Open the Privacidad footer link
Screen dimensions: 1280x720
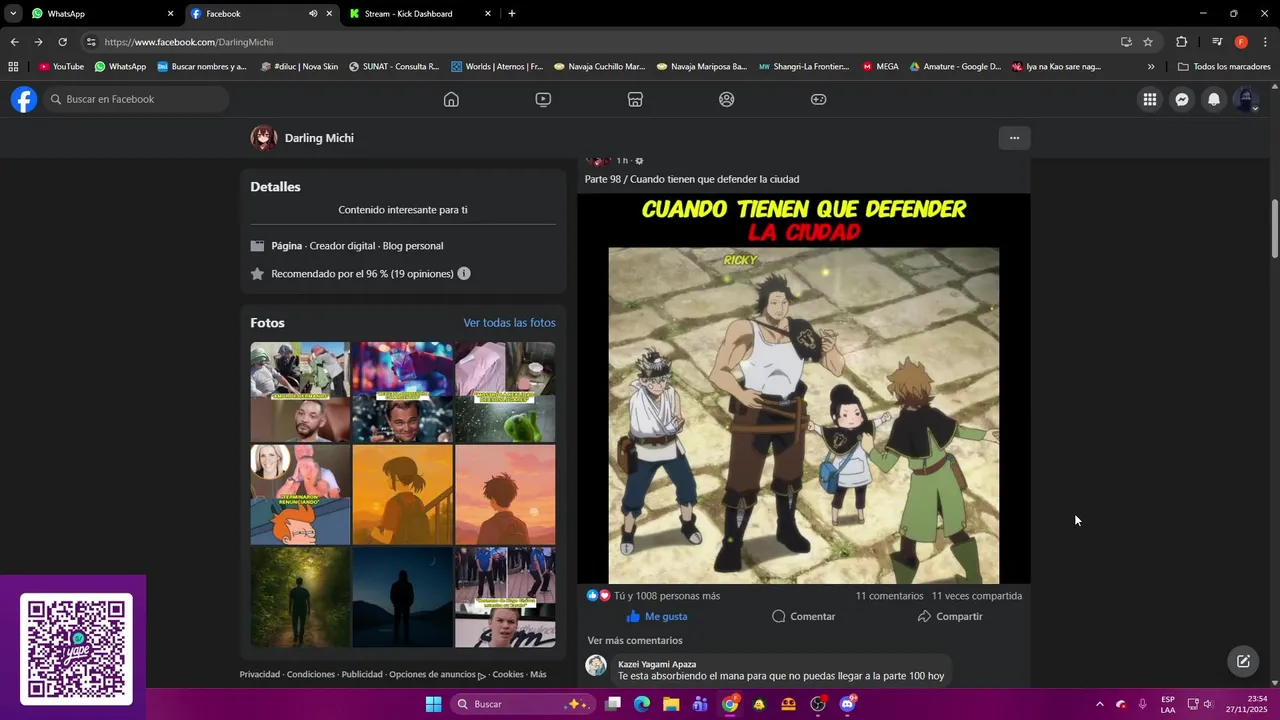point(260,674)
